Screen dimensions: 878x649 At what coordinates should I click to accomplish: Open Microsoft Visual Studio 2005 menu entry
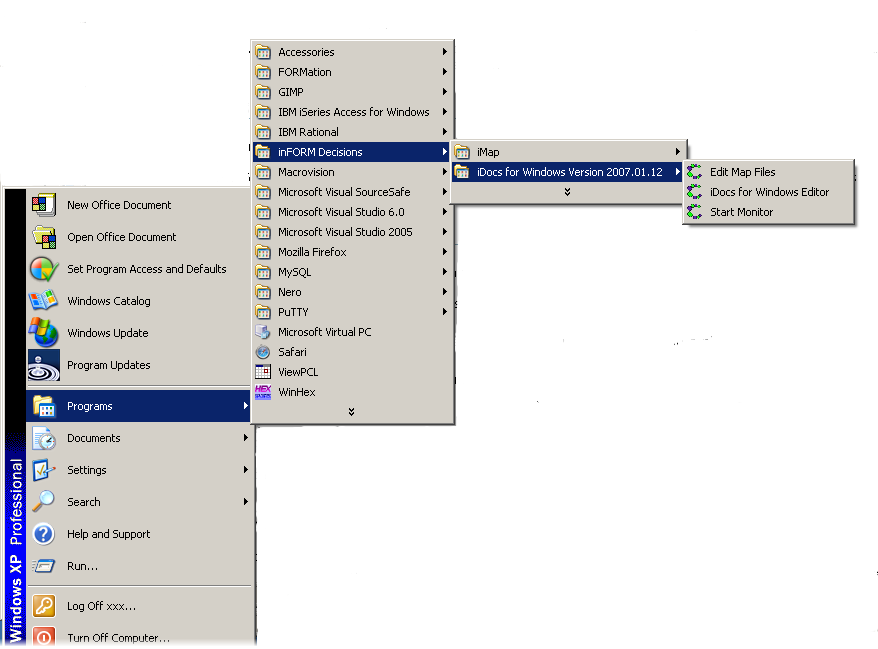tap(351, 232)
